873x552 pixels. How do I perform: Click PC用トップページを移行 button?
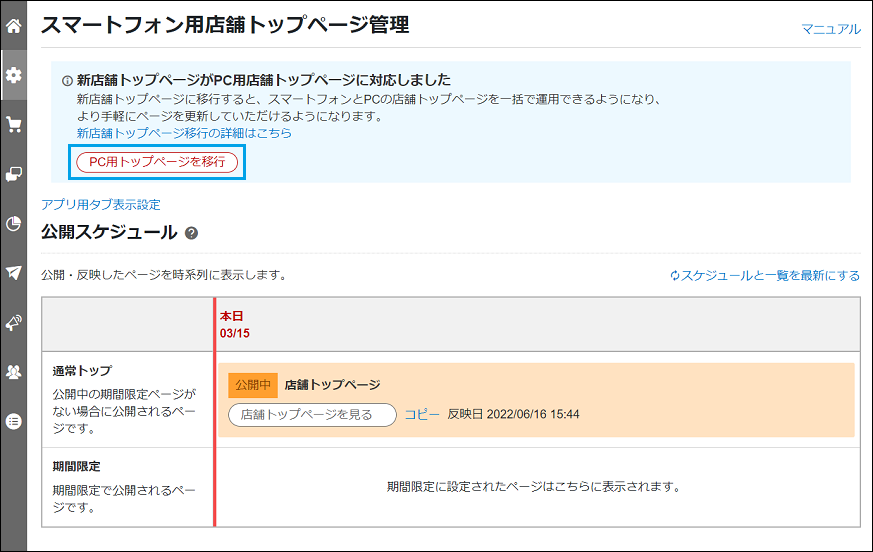click(157, 162)
